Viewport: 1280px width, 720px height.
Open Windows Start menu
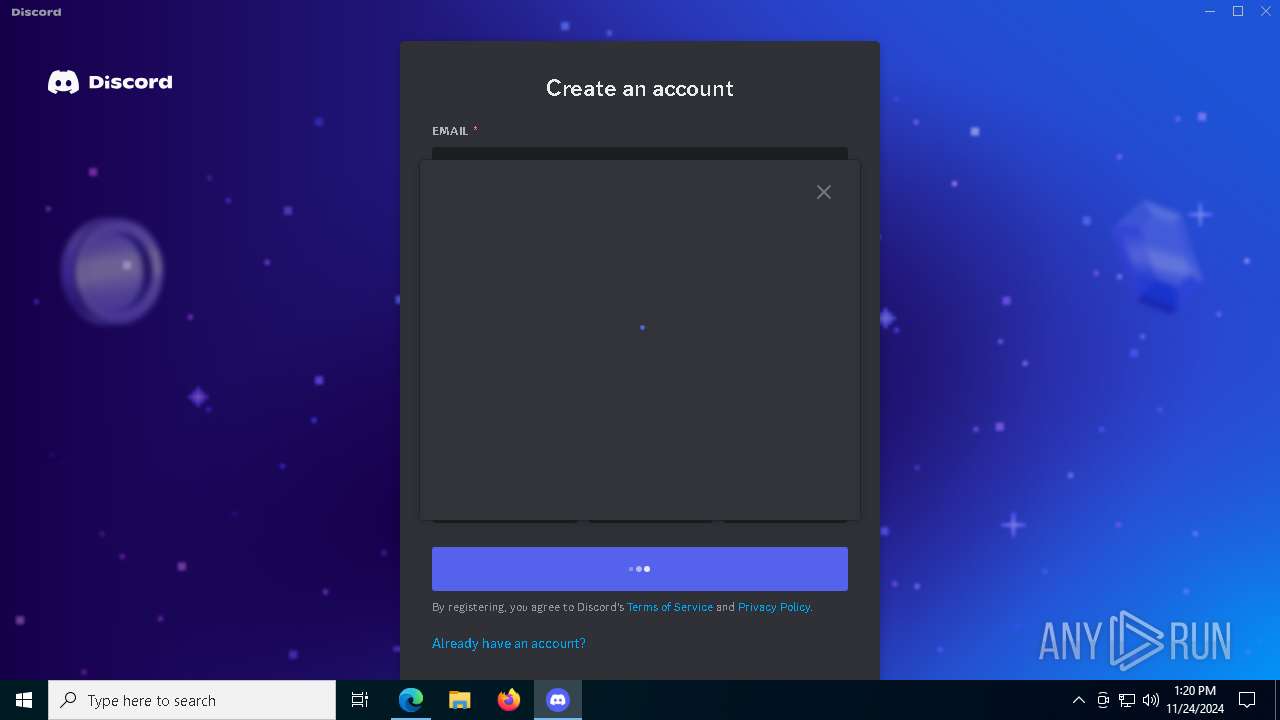24,700
